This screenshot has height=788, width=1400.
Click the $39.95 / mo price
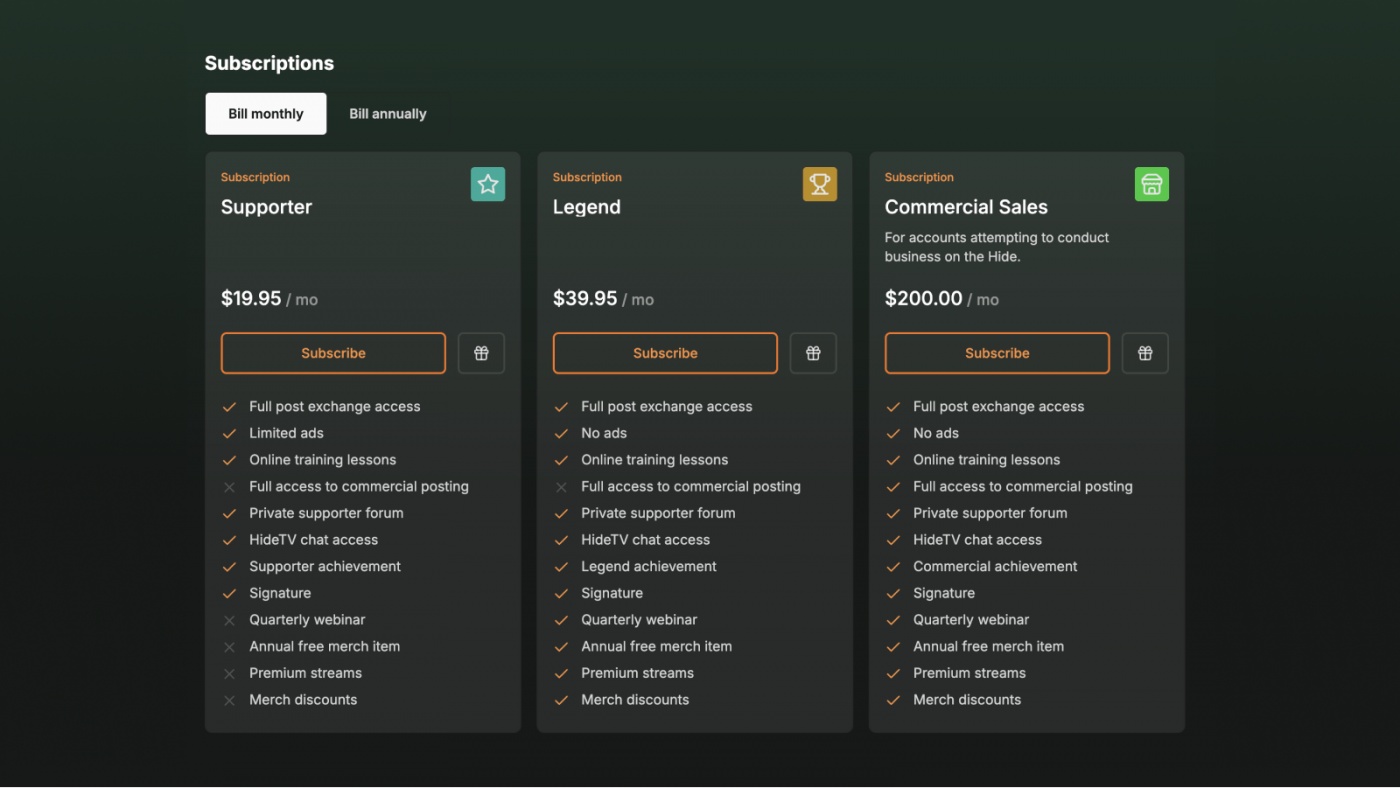(x=603, y=299)
